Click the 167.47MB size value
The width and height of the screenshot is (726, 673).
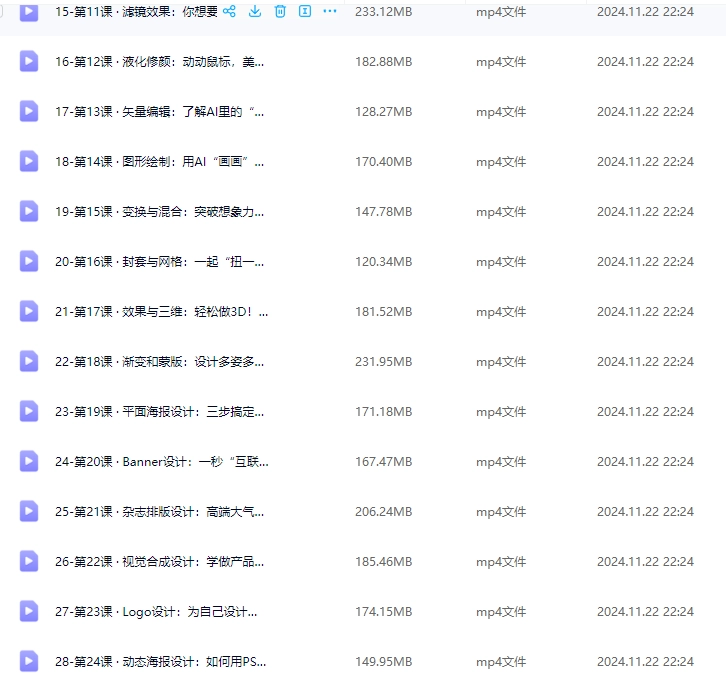pos(383,461)
